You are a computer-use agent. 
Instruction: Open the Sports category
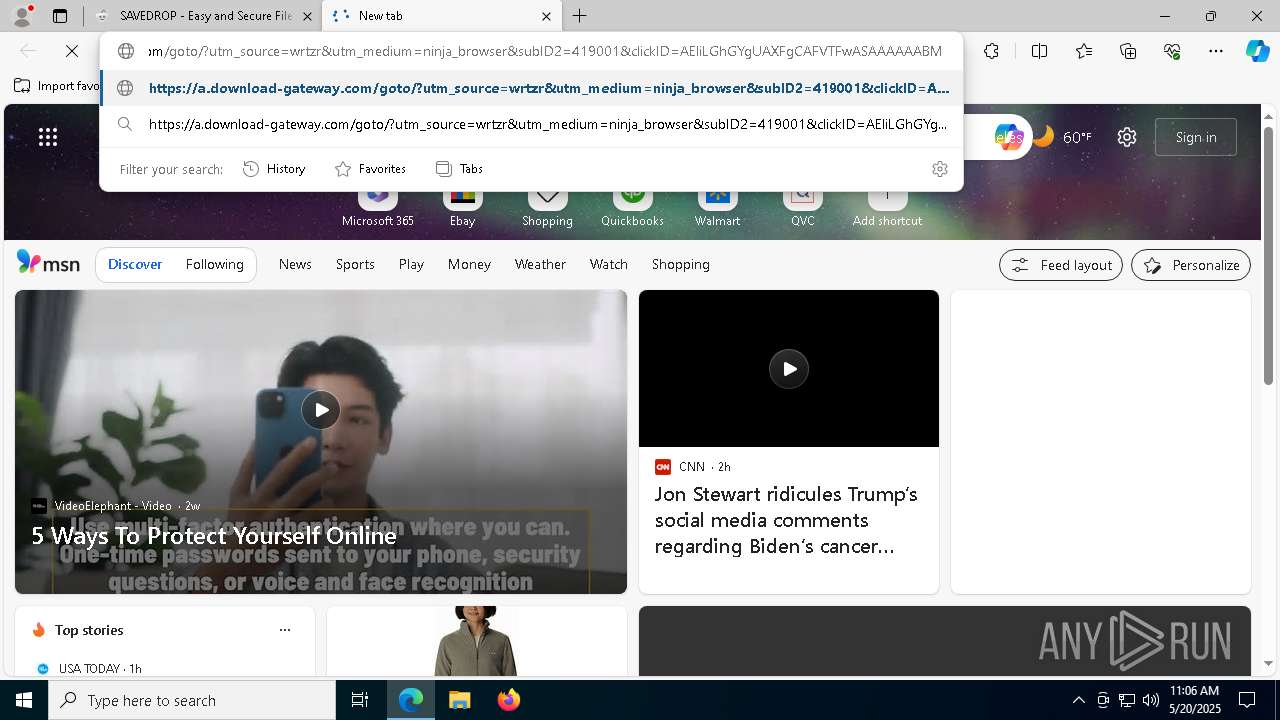(355, 264)
